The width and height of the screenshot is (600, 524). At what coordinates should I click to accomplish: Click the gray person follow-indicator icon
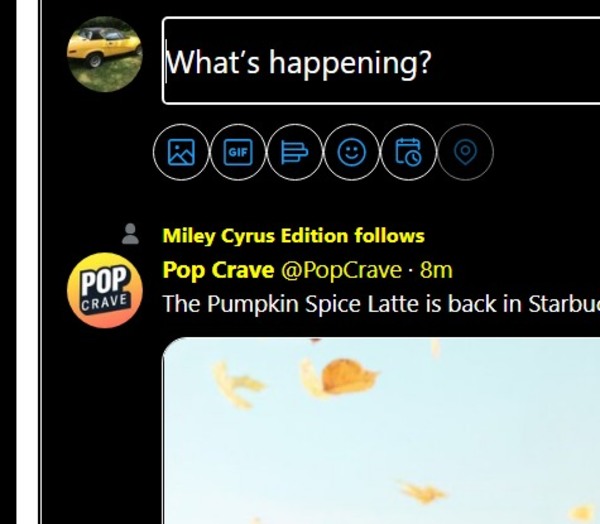pyautogui.click(x=130, y=234)
